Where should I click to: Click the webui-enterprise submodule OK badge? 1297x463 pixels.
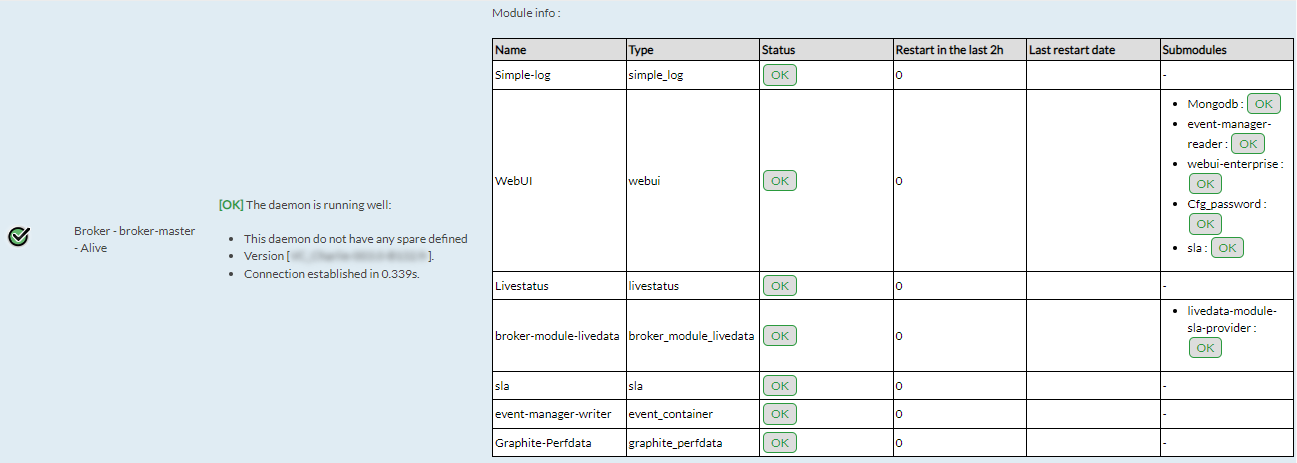click(x=1205, y=183)
